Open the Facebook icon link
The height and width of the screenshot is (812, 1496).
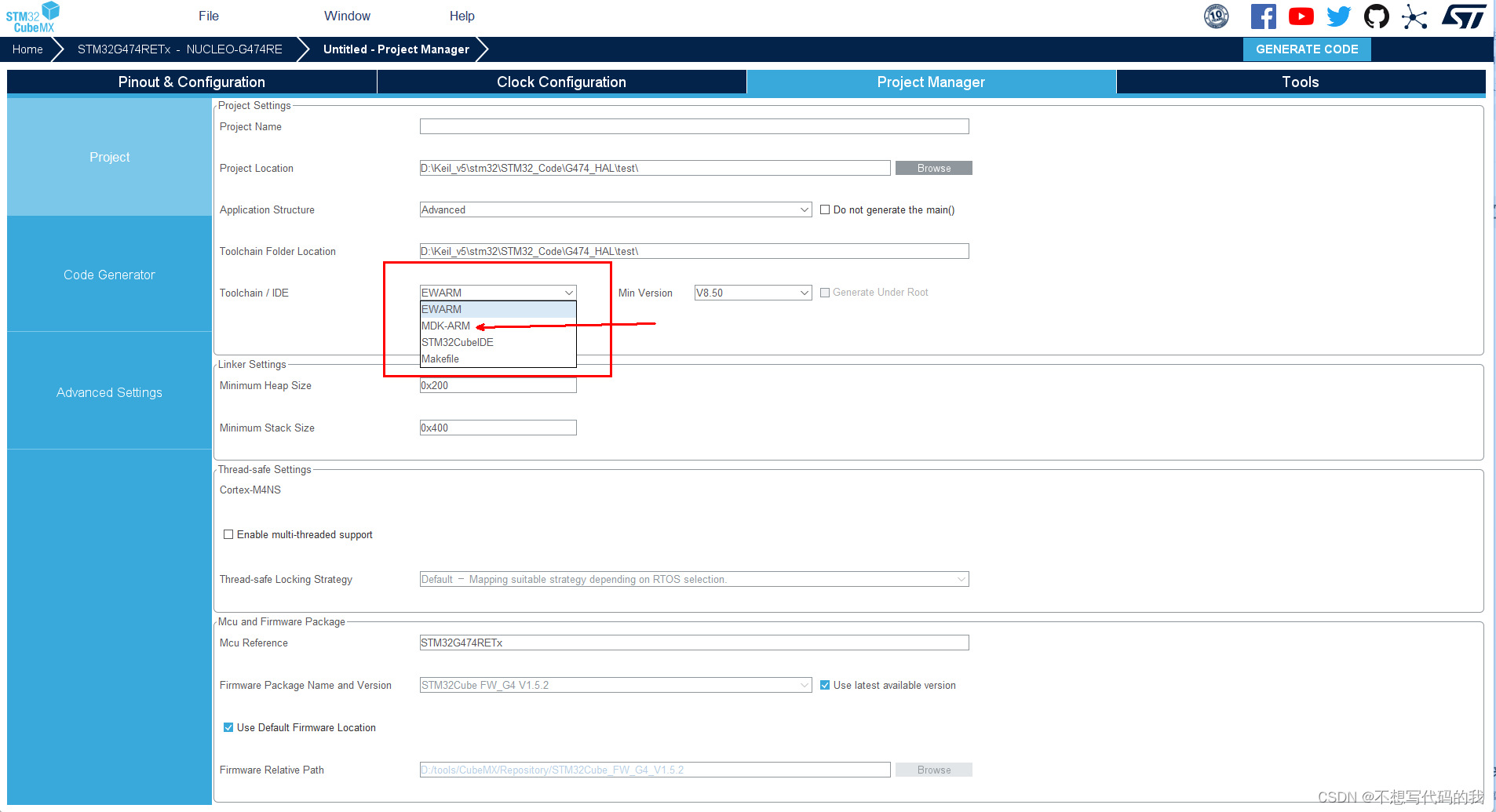pos(1263,16)
